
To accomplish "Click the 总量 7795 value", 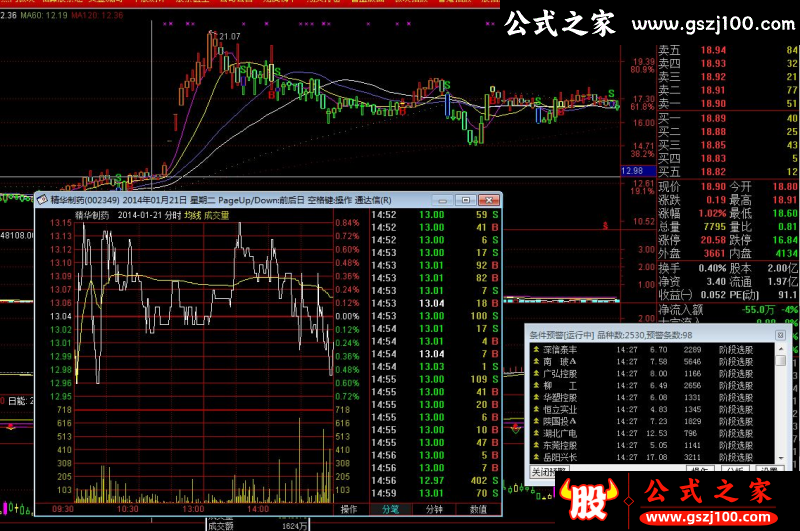I will [714, 226].
